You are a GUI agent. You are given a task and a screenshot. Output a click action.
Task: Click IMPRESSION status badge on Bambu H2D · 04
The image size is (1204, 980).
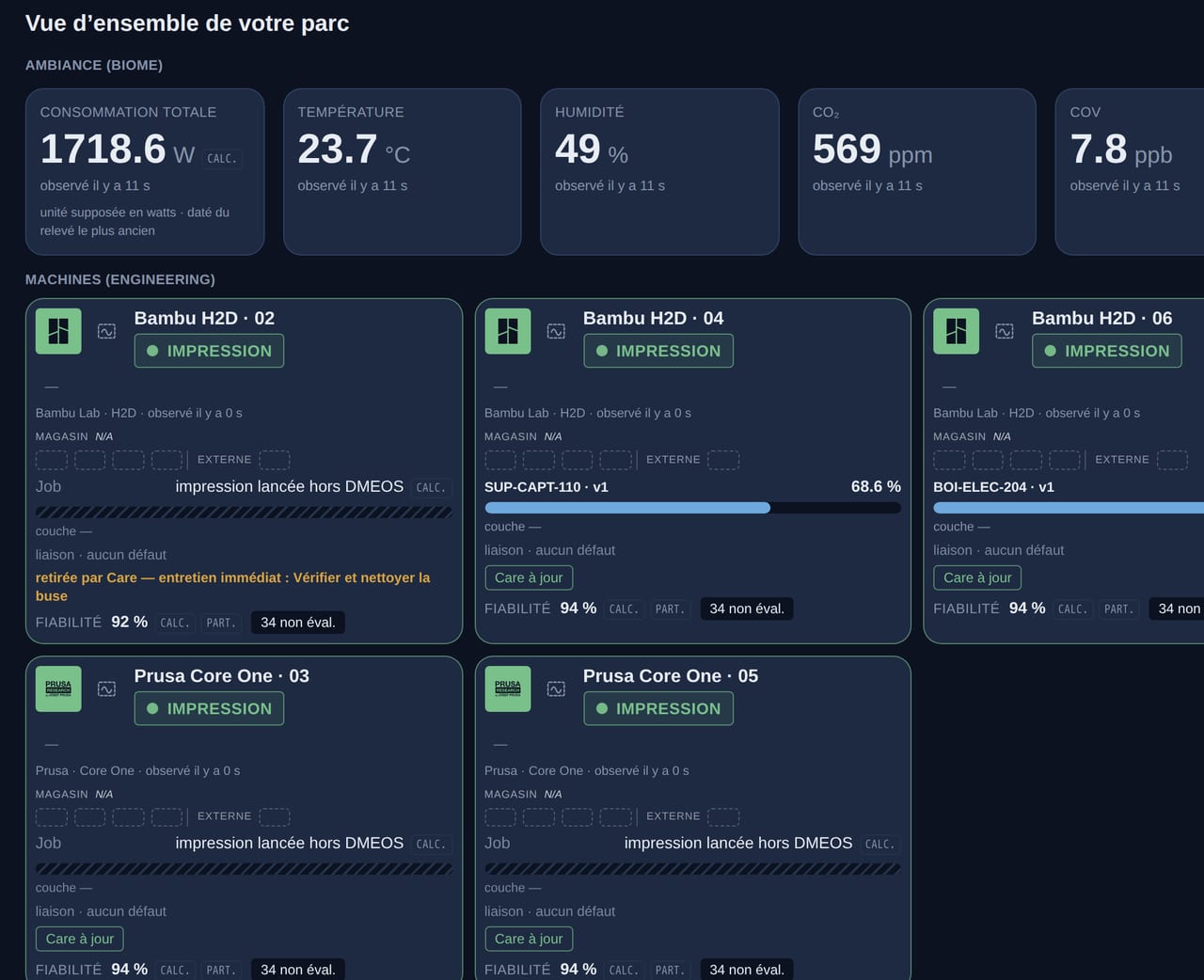click(658, 351)
